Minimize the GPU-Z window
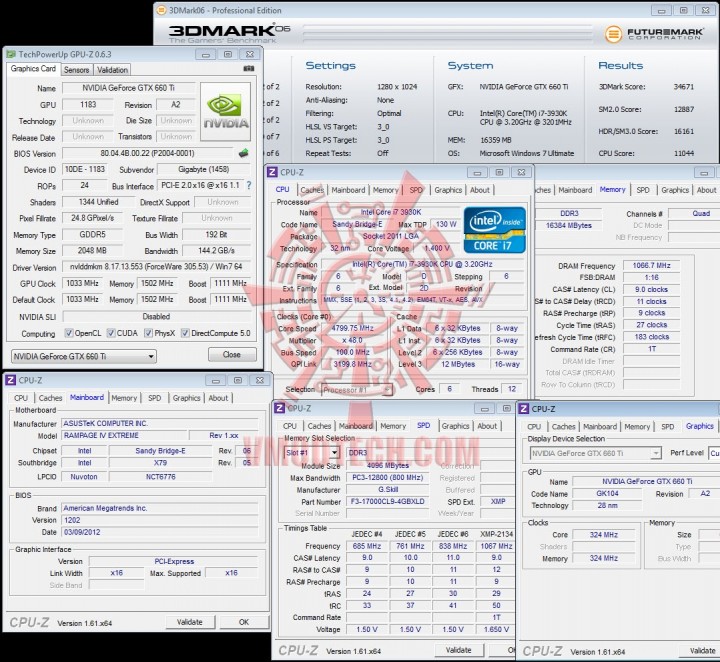The image size is (720, 662). tap(206, 55)
